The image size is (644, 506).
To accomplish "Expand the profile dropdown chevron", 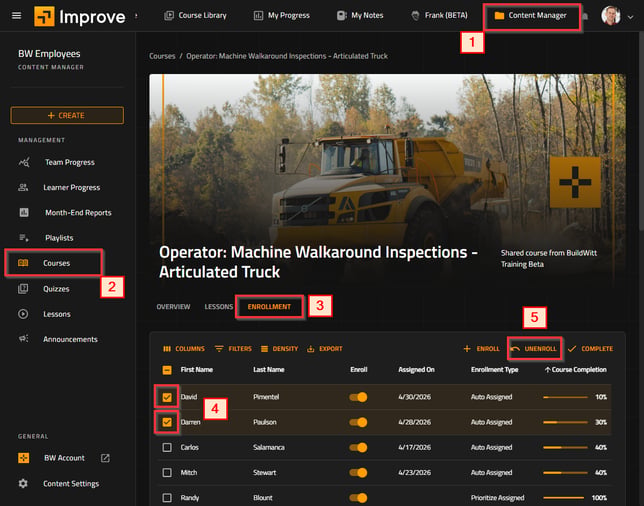I will pos(630,17).
